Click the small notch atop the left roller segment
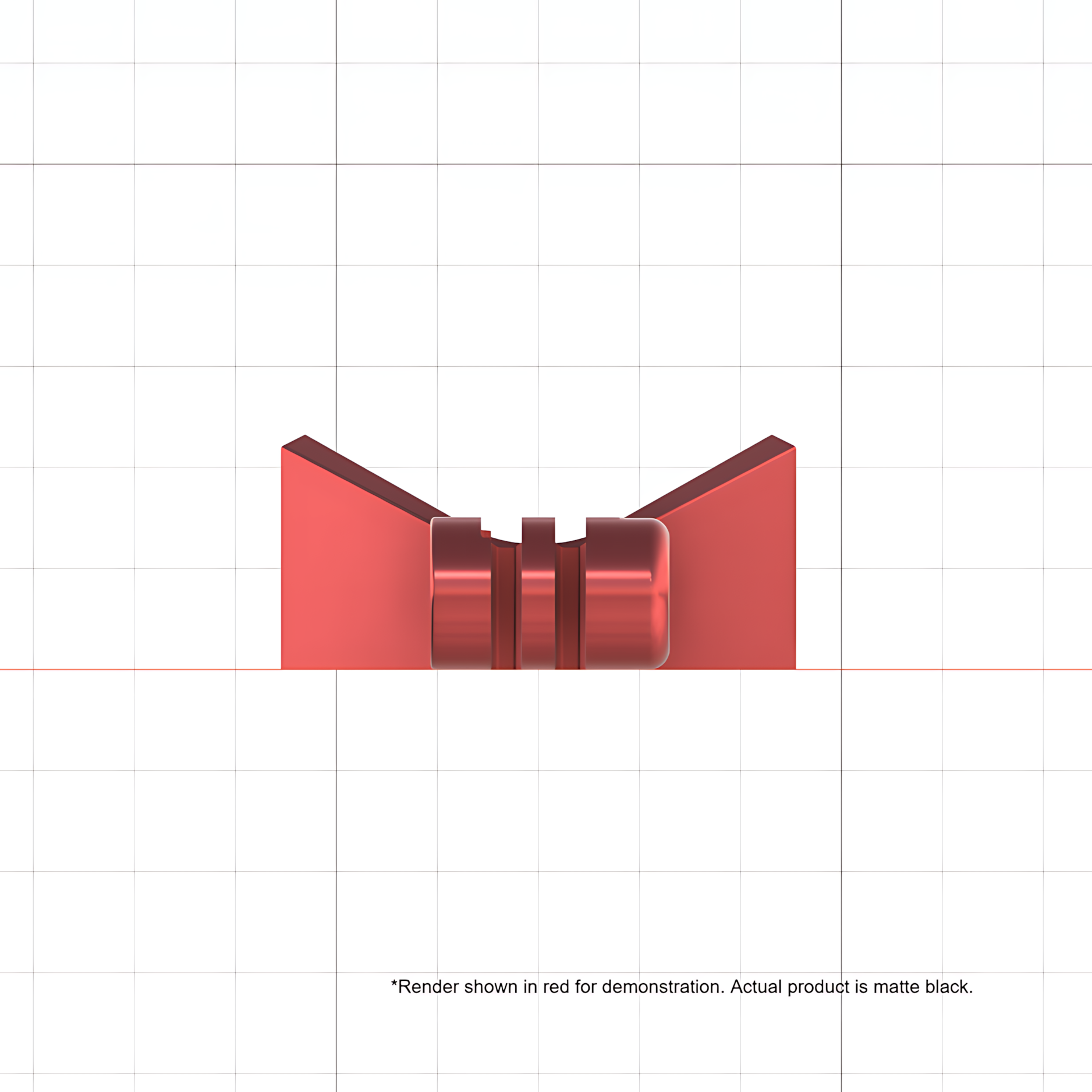Viewport: 1092px width, 1092px height. point(485,533)
